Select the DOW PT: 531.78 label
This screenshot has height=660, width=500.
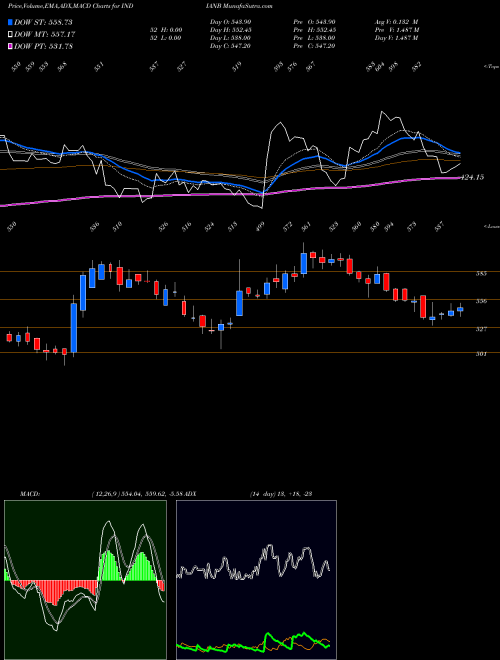43,46
